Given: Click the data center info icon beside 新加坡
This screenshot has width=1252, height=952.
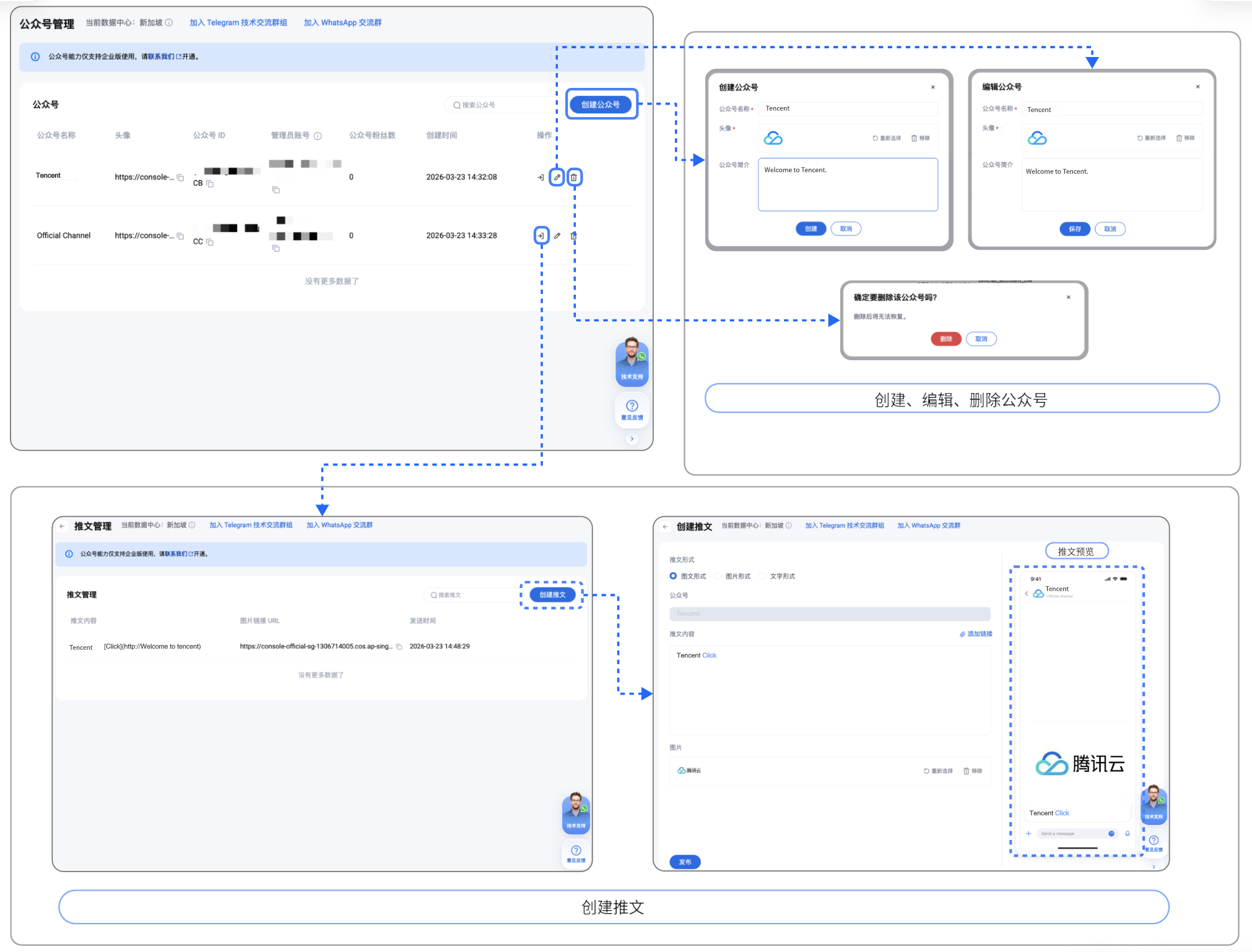Looking at the screenshot, I should point(169,23).
